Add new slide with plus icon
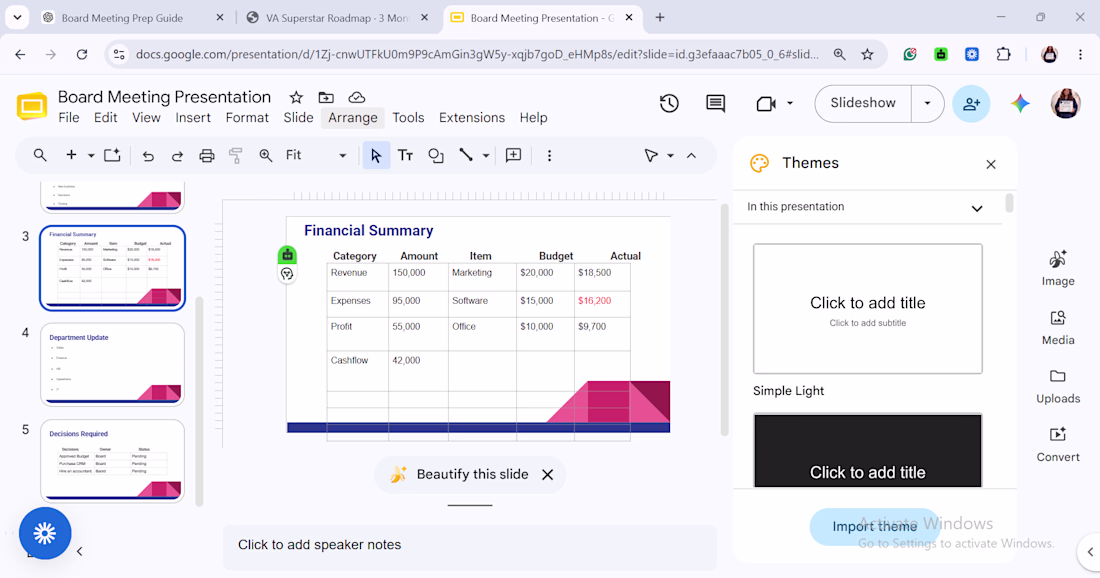This screenshot has width=1100, height=578. point(71,155)
